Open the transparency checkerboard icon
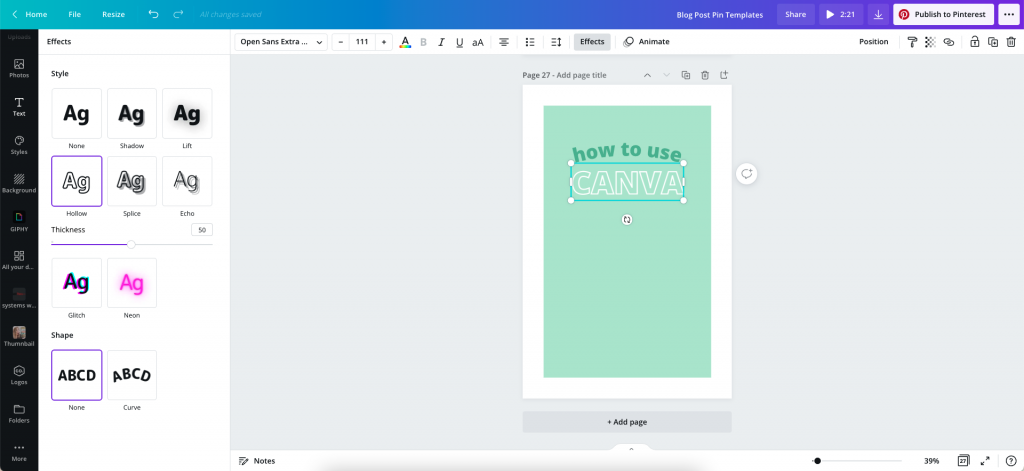The height and width of the screenshot is (471, 1024). coord(931,42)
